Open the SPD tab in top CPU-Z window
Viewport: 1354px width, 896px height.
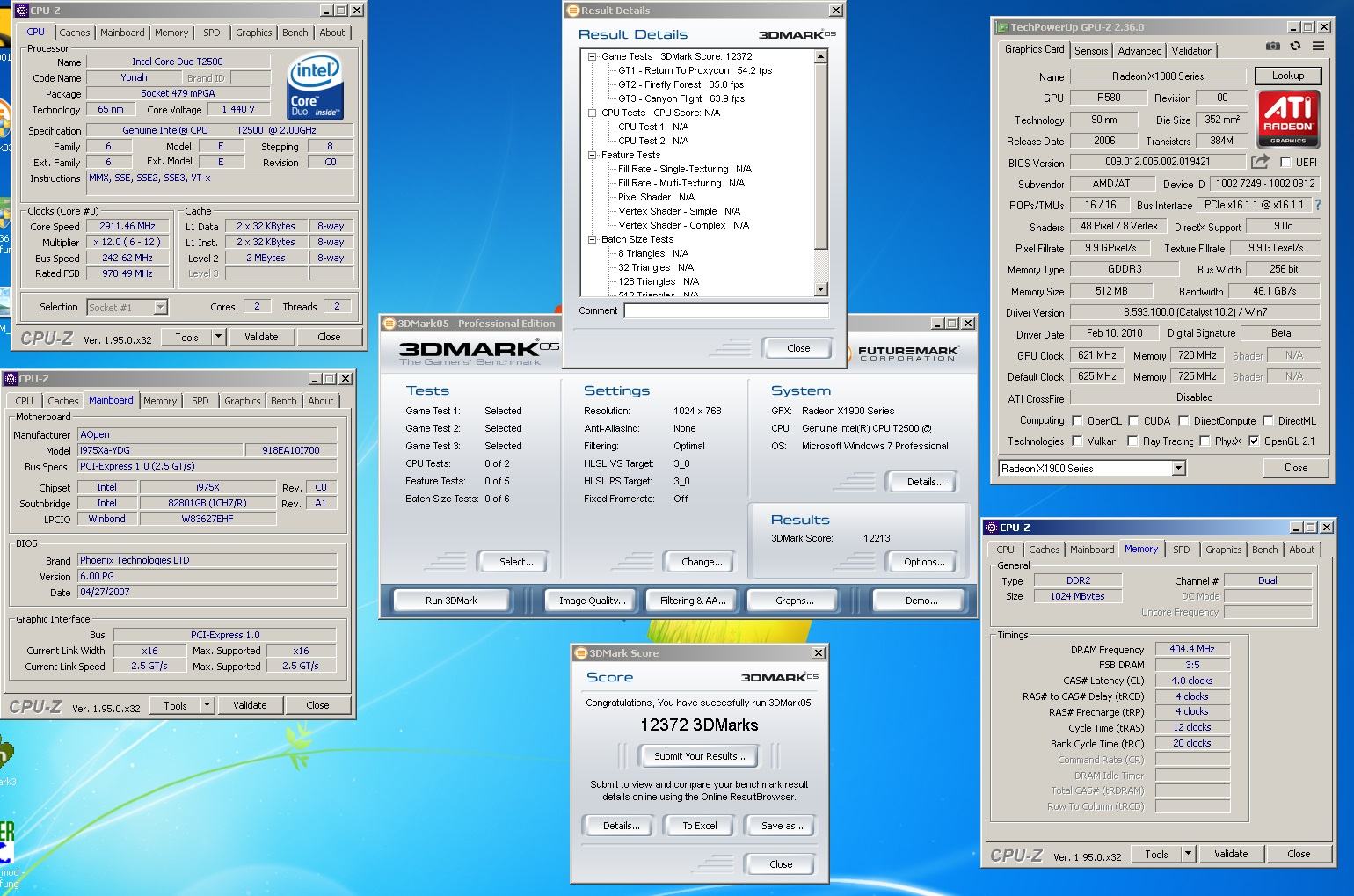tap(212, 33)
